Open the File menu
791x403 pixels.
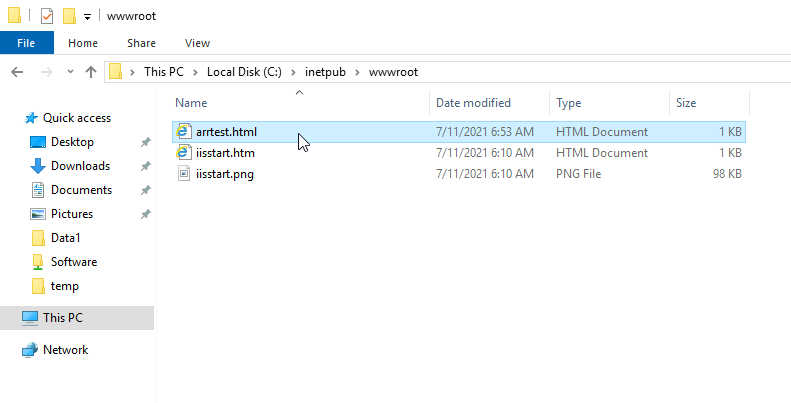click(x=26, y=43)
